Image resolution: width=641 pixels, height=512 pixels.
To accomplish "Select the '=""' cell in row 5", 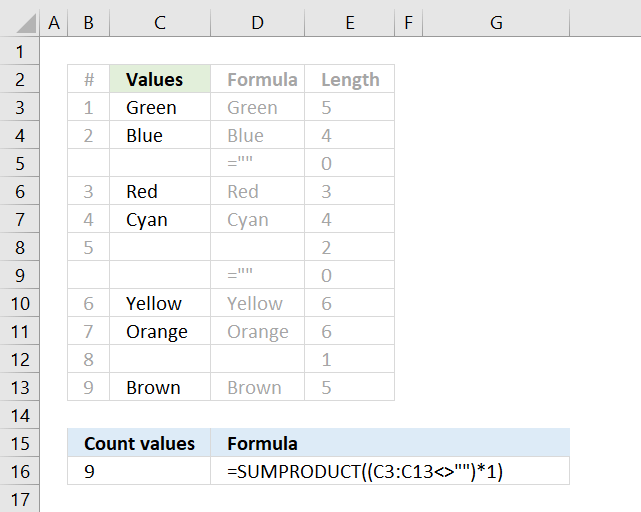I will coord(257,163).
